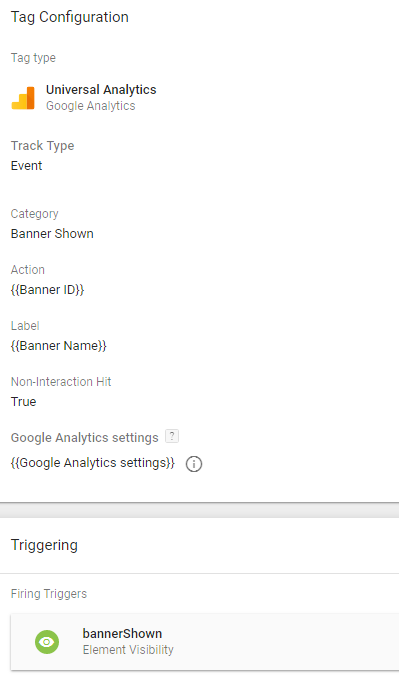Click the question mark help icon
The image size is (399, 686).
tap(172, 436)
